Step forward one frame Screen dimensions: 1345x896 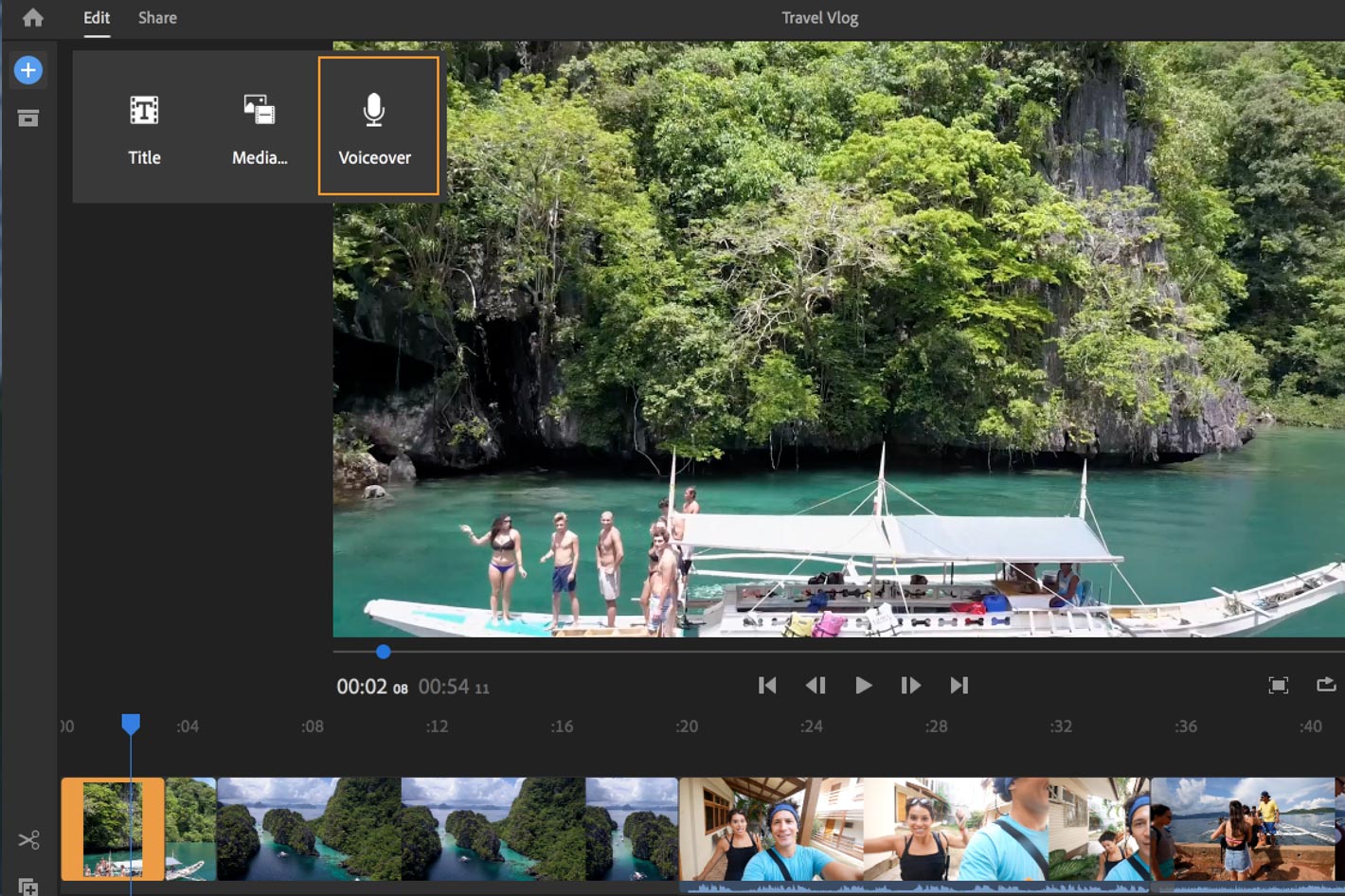pos(910,685)
